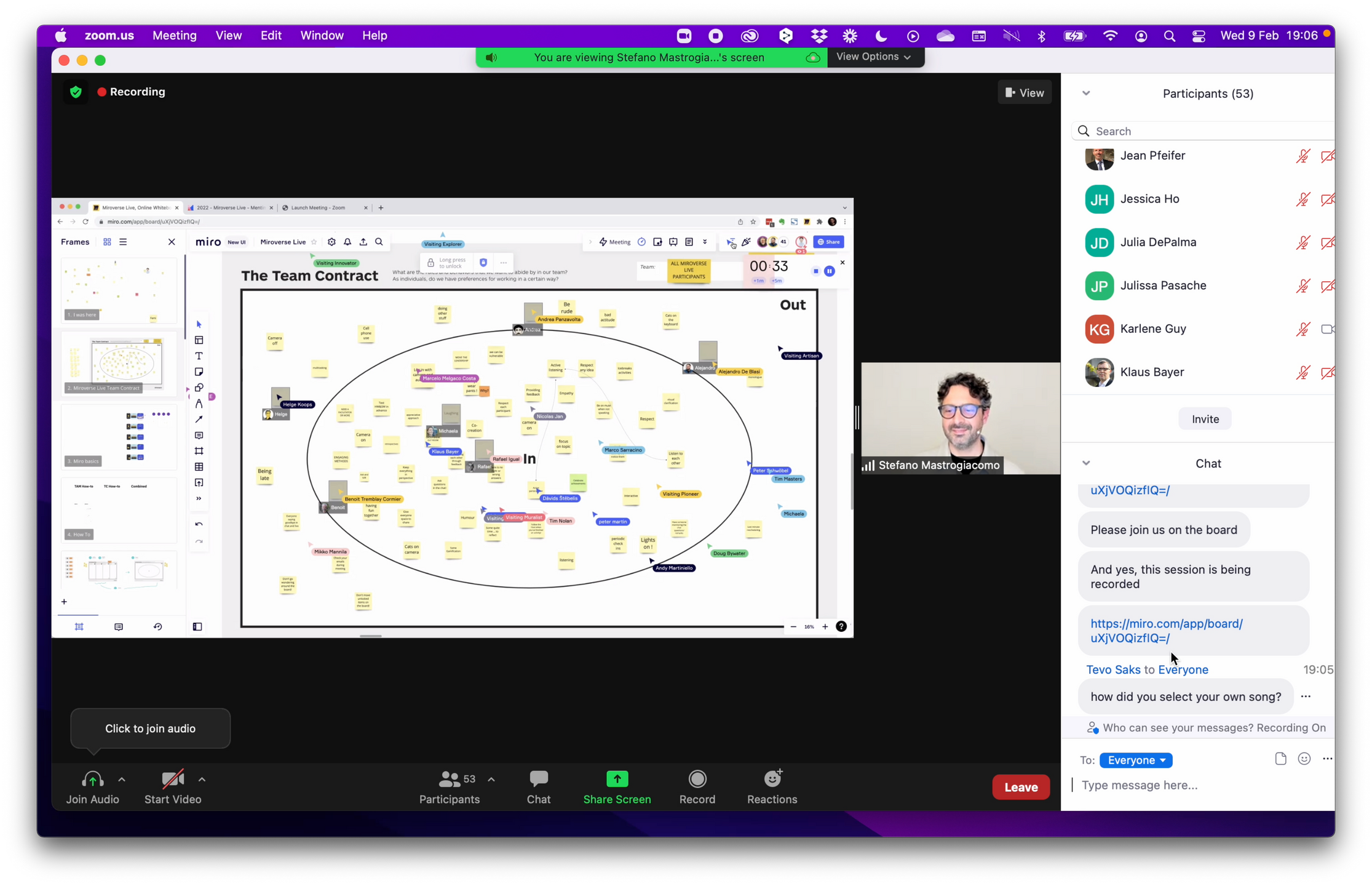Viewport: 1372px width, 886px height.
Task: Click the red Leave button
Action: [1020, 787]
